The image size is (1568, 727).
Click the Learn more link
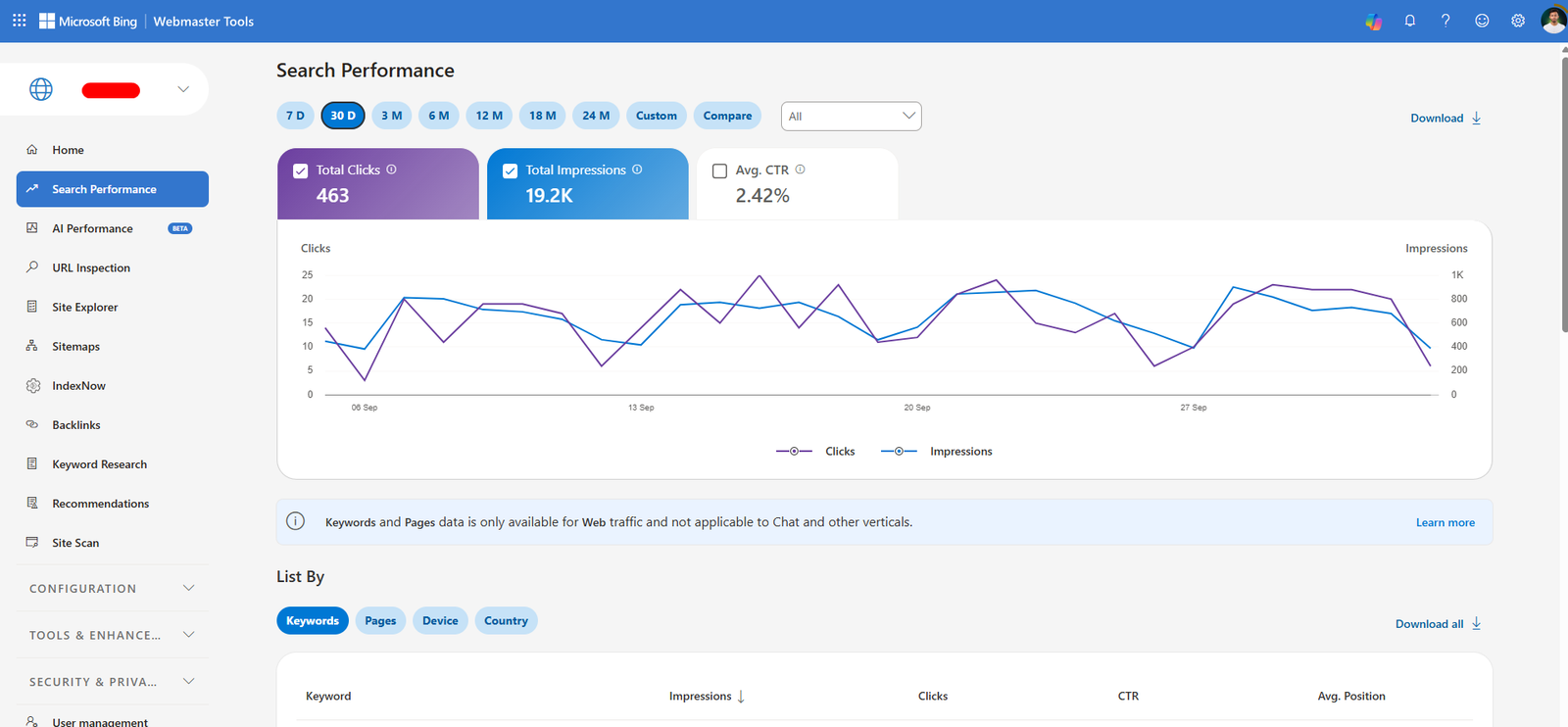1445,522
